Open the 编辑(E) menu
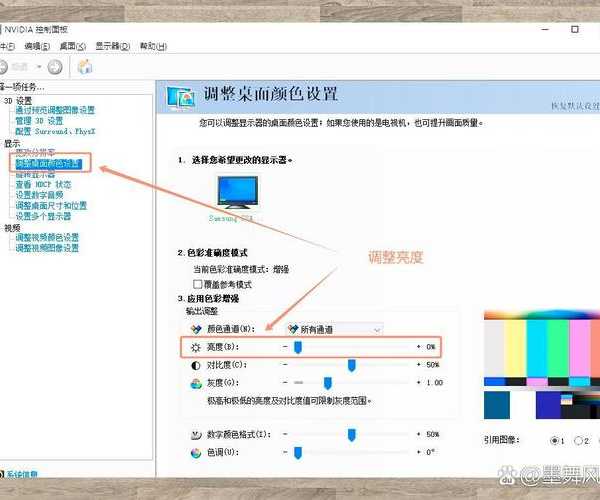The width and height of the screenshot is (600, 500). [x=37, y=46]
